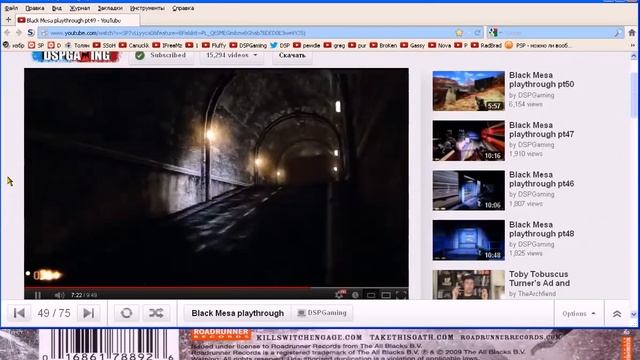Switch the player to small size

371,295
